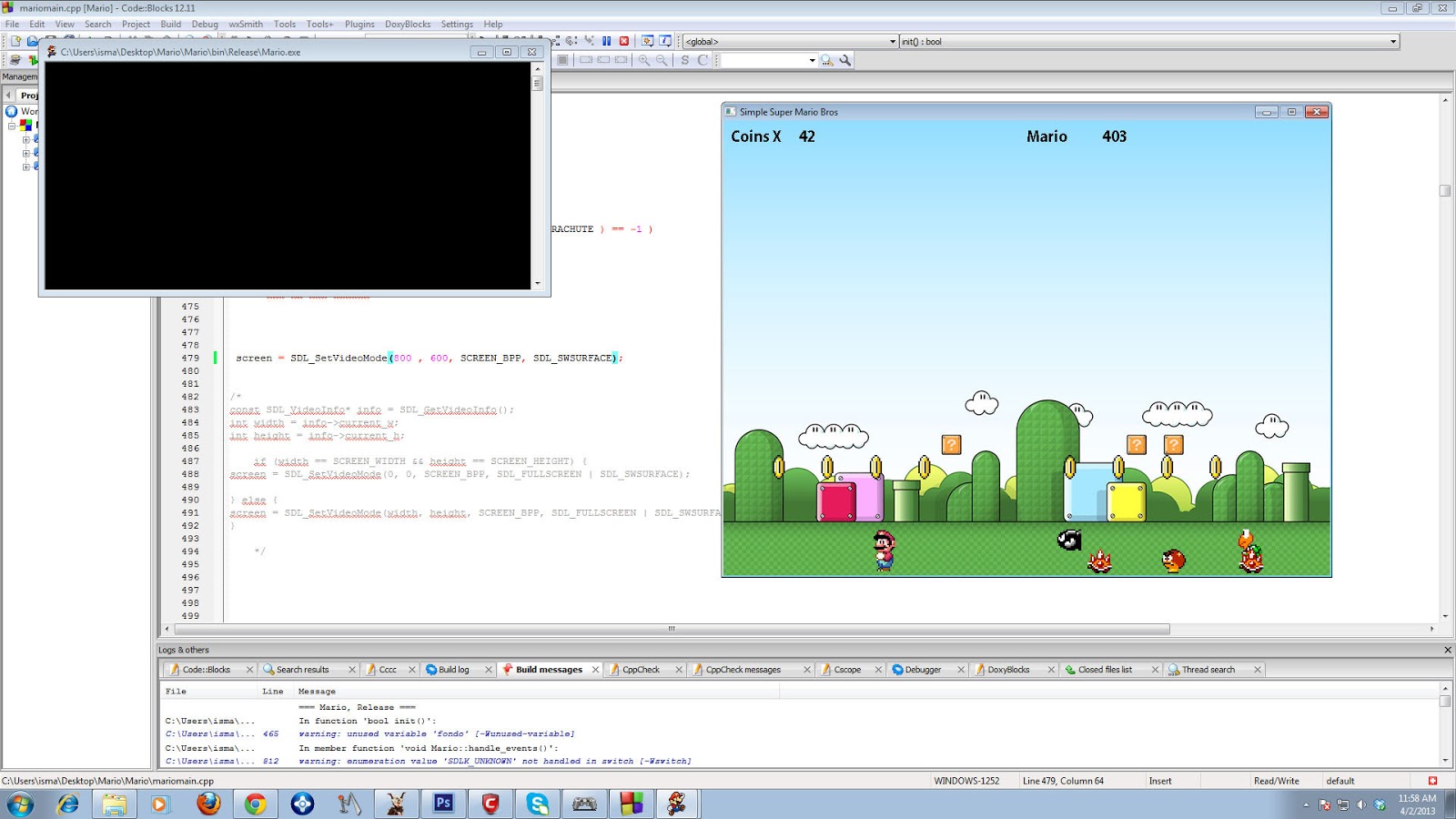Zoom in using the magnifier plus icon
This screenshot has width=1456, height=819.
coord(644,60)
